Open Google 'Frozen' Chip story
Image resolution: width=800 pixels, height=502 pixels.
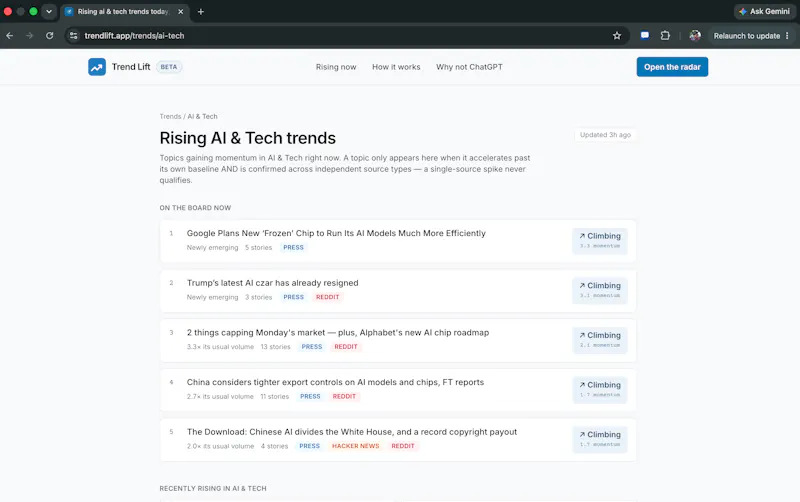pyautogui.click(x=336, y=233)
